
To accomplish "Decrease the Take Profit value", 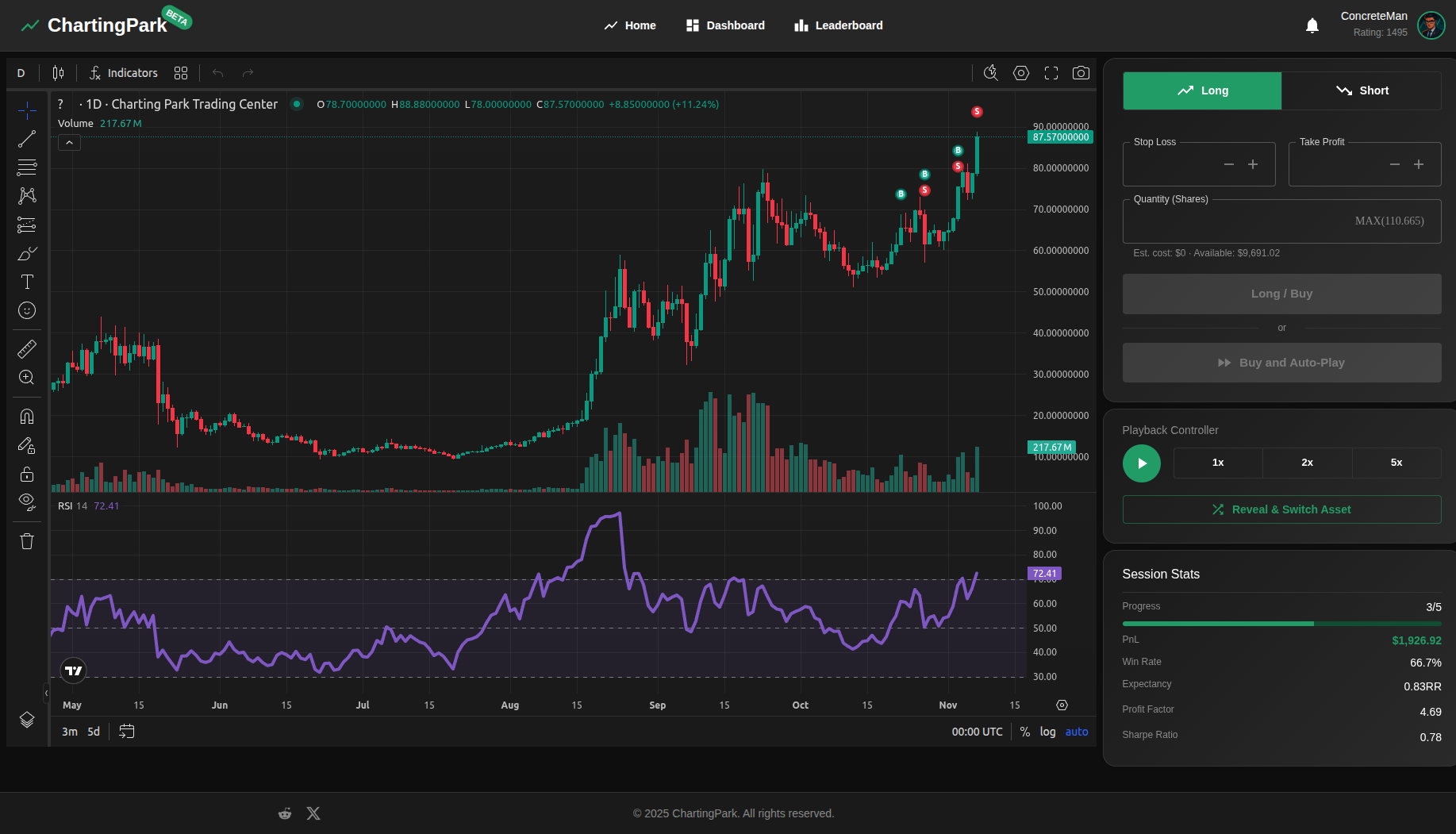I will click(1395, 164).
